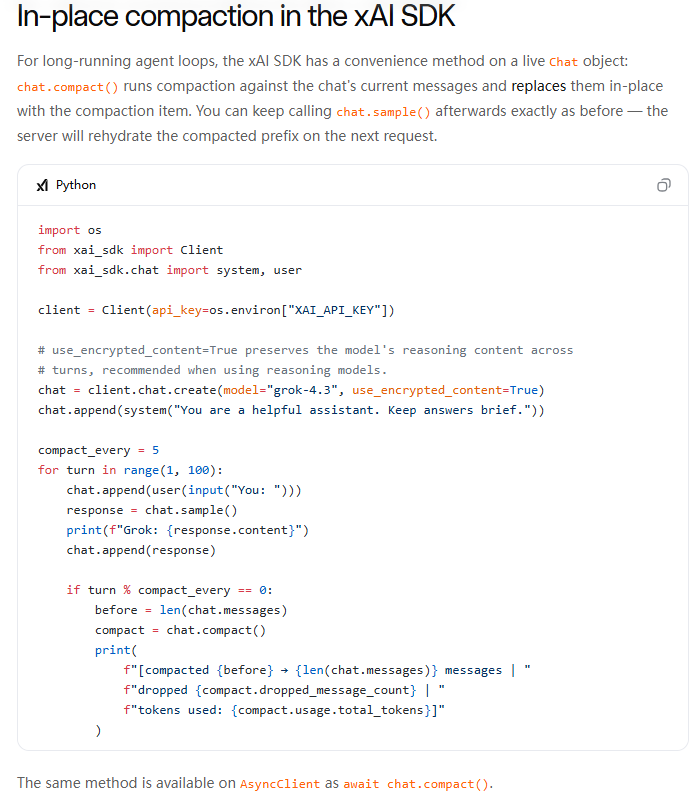The image size is (693, 796).
Task: Click the 'import os' code line
Action: [x=70, y=230]
